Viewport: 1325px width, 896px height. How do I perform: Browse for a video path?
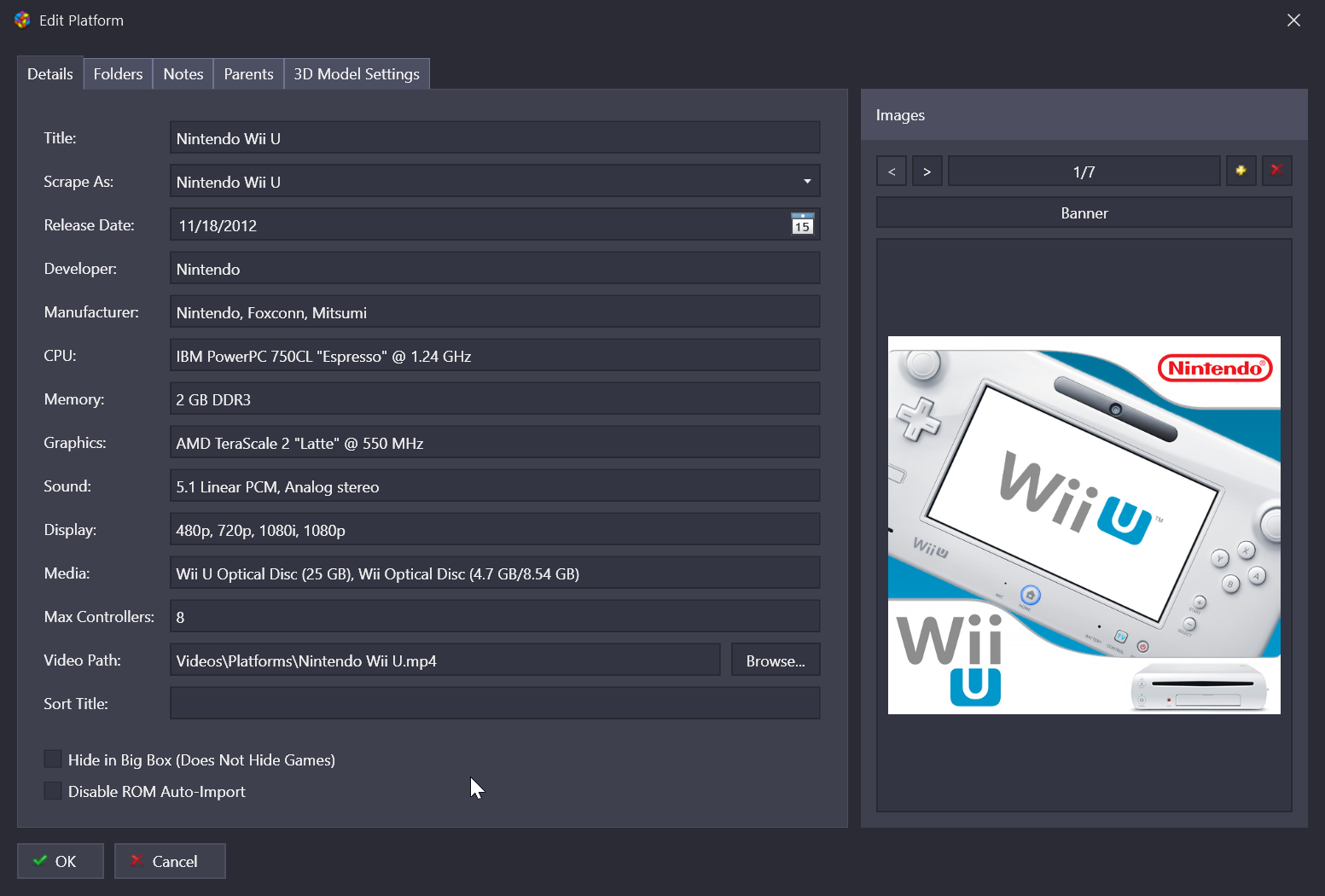(x=776, y=660)
